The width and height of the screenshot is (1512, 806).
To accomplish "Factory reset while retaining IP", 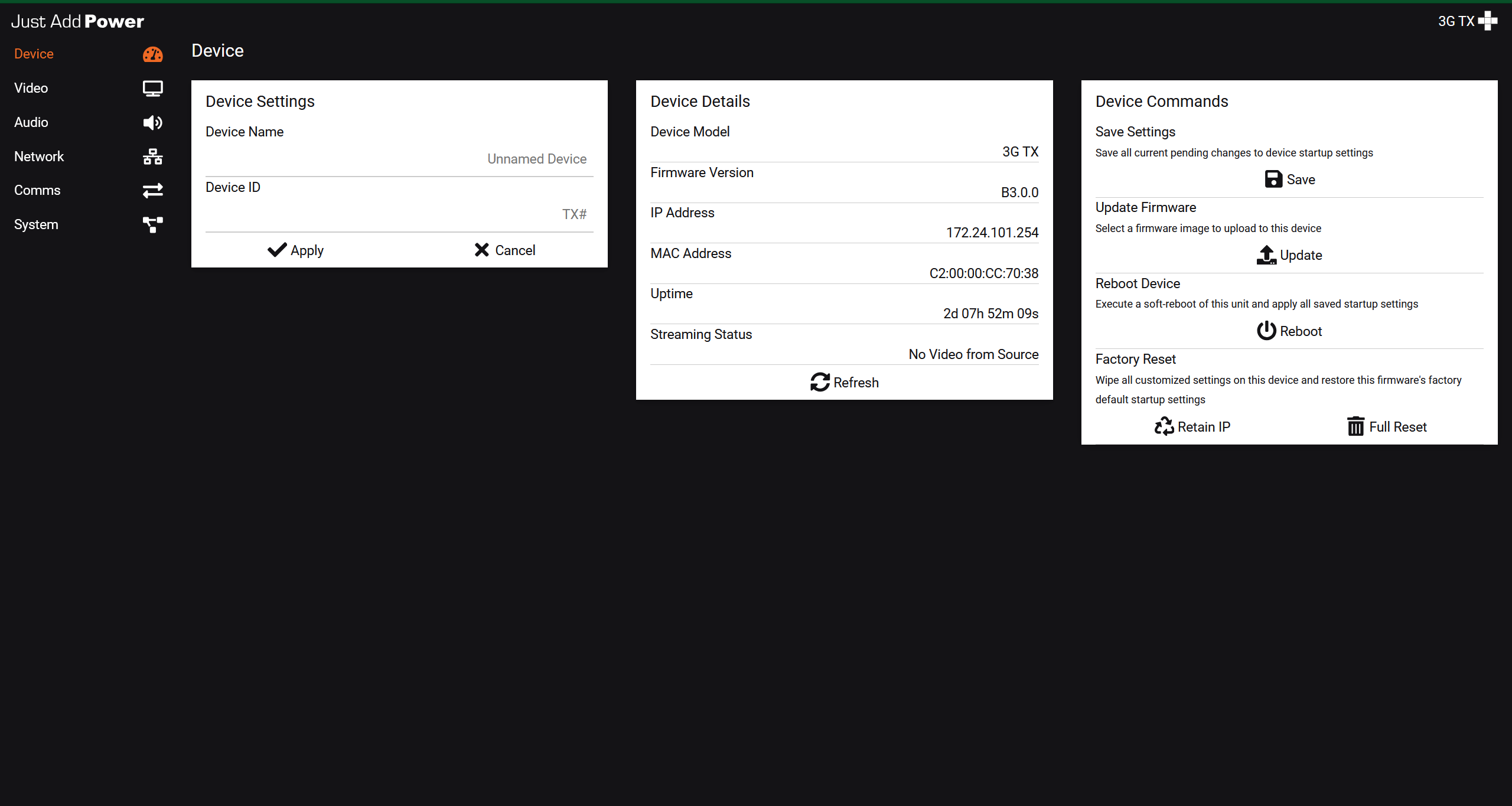I will [x=1192, y=426].
